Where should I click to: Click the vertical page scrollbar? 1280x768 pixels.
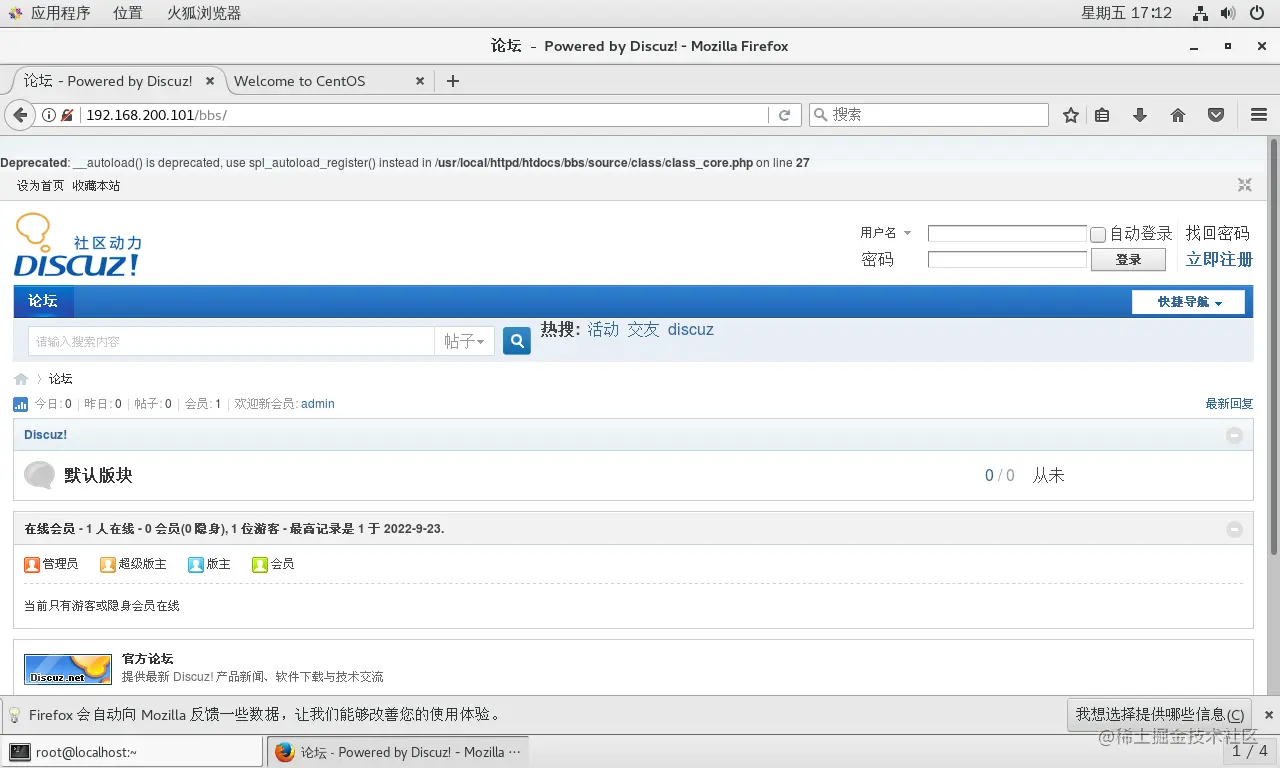tap(1274, 346)
